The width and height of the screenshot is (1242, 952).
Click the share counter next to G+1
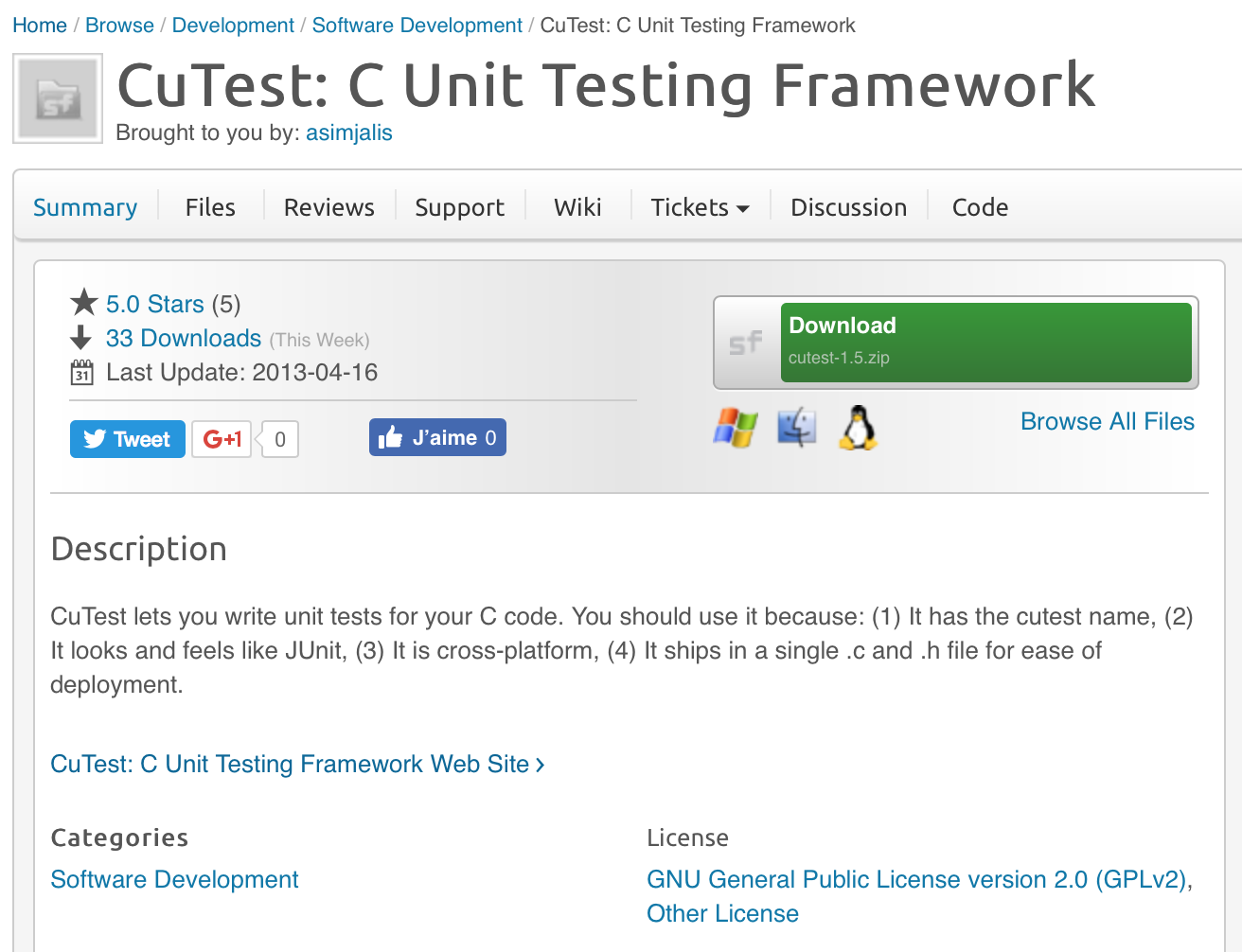277,438
